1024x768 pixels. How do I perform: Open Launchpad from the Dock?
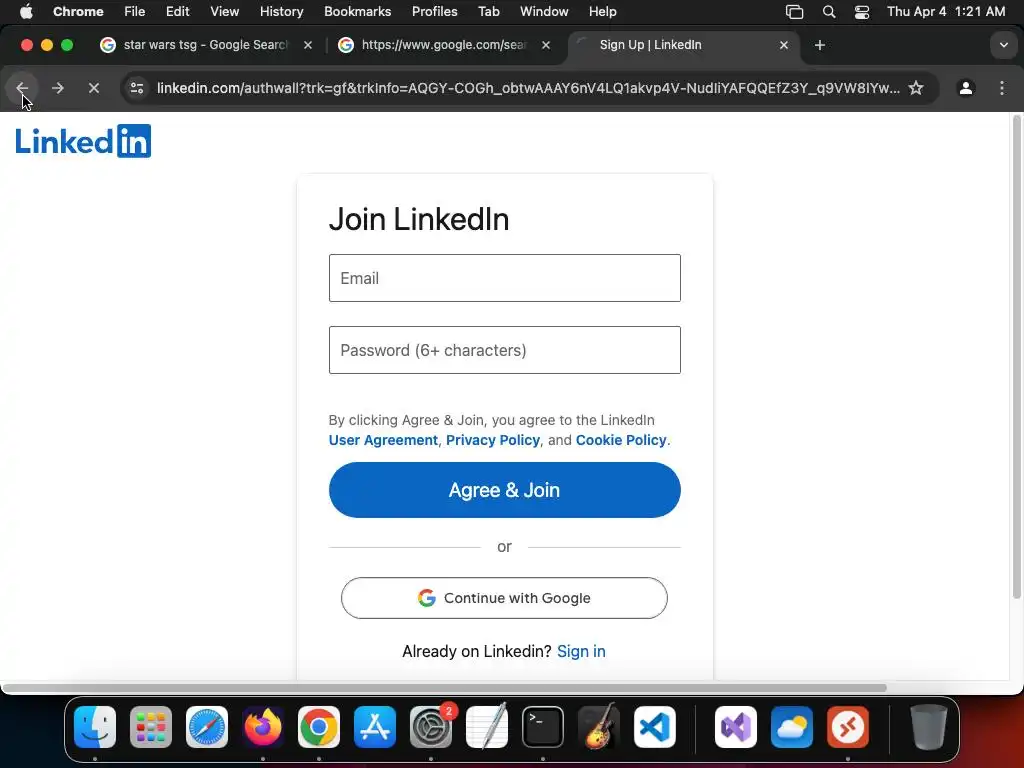(x=151, y=727)
